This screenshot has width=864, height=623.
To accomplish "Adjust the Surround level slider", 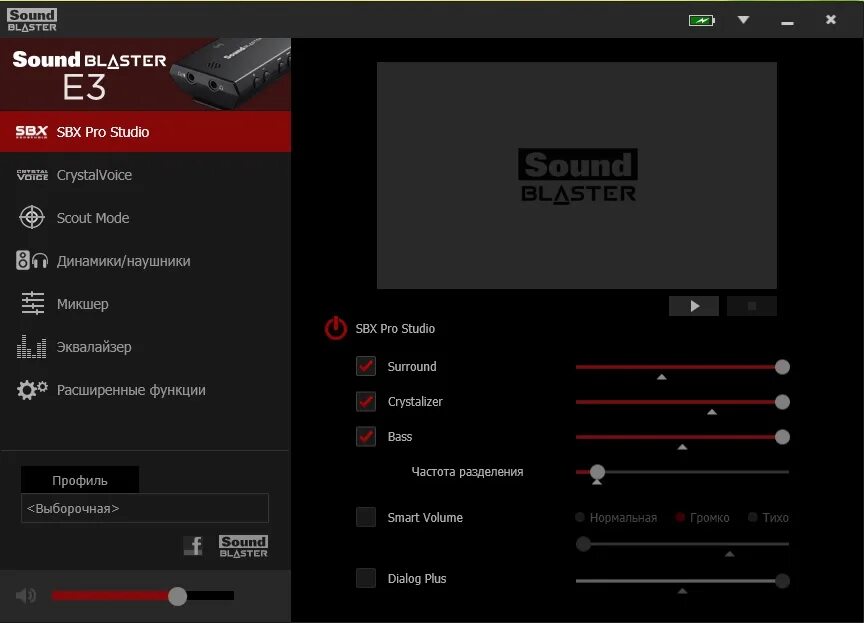I will pos(782,367).
